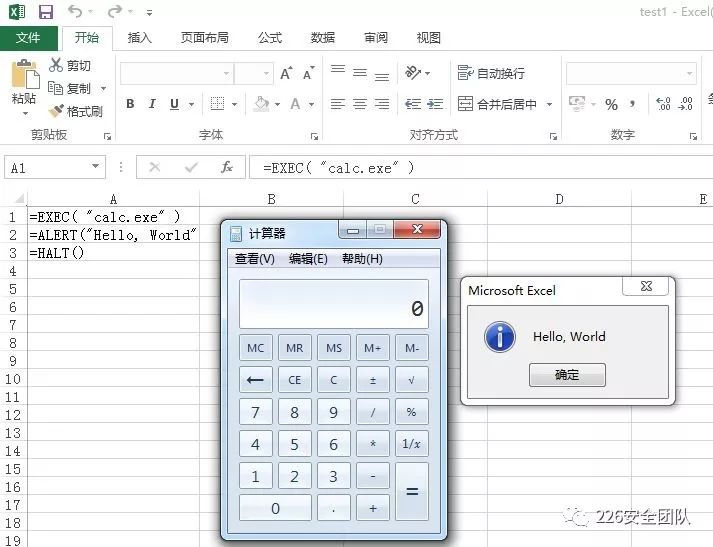Viewport: 713px width, 547px height.
Task: Click the decrease decimal icon
Action: point(685,104)
